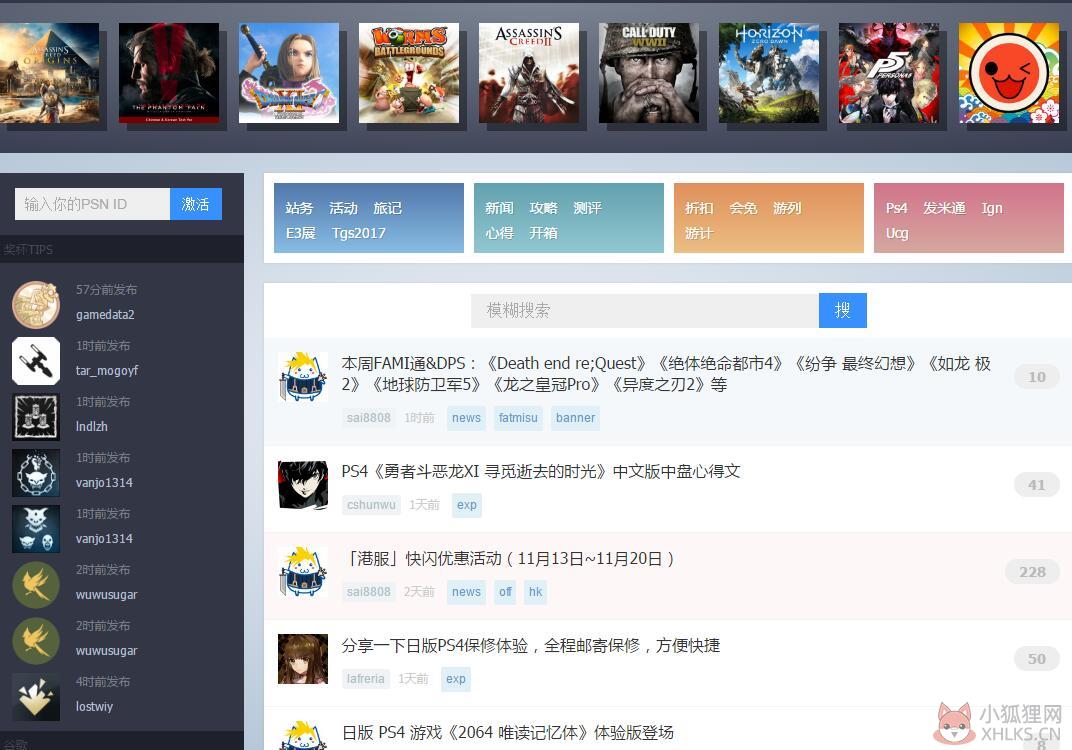Open the 心得 category

pyautogui.click(x=499, y=233)
